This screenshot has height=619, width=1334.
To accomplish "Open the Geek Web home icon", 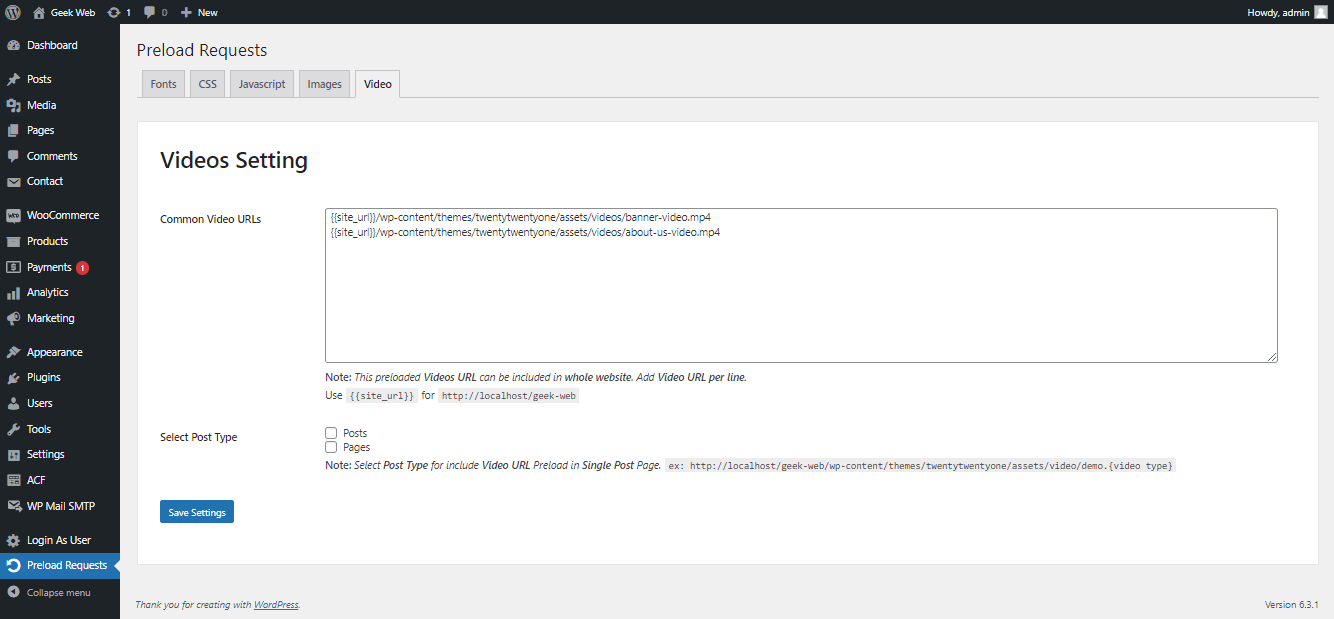I will point(39,12).
